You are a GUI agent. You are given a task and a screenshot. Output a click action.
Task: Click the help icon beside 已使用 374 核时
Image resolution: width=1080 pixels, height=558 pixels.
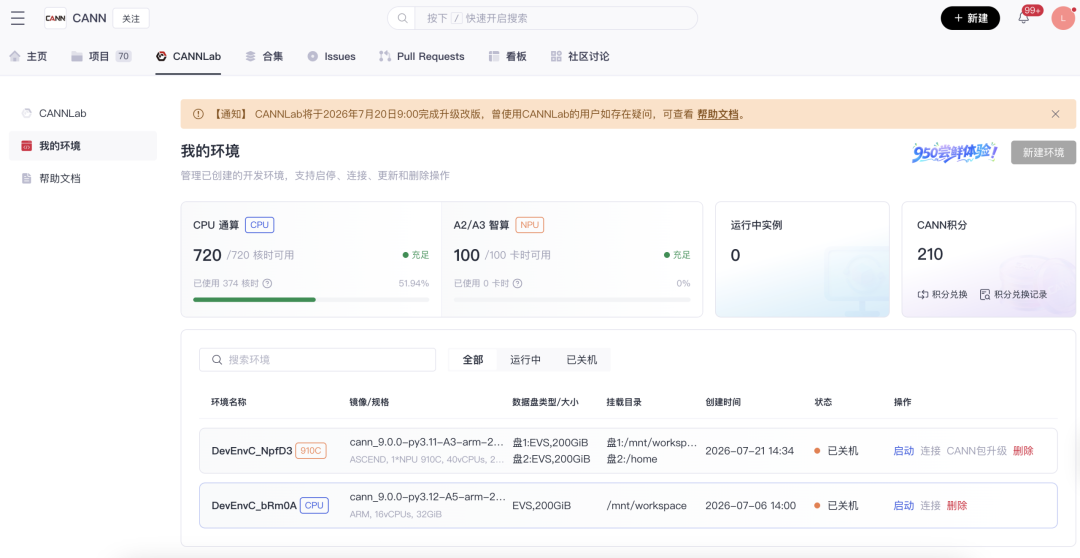point(267,283)
